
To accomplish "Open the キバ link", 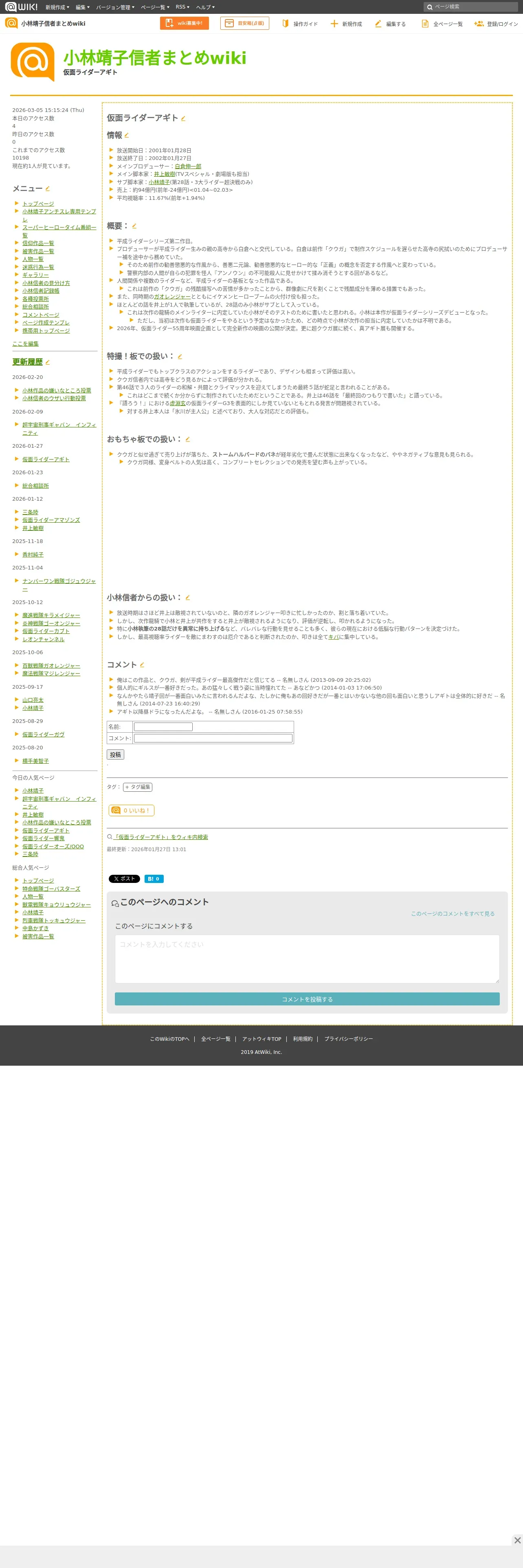I will click(x=334, y=637).
